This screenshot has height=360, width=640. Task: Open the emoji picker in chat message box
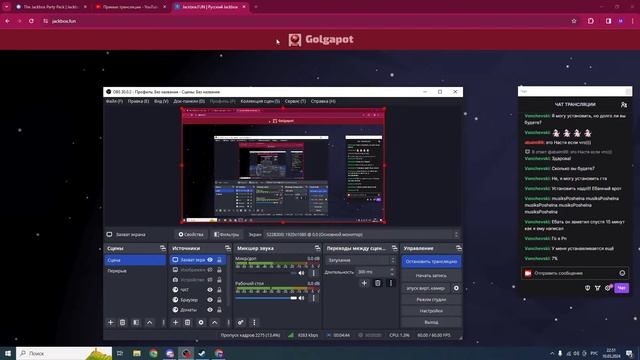pos(622,273)
